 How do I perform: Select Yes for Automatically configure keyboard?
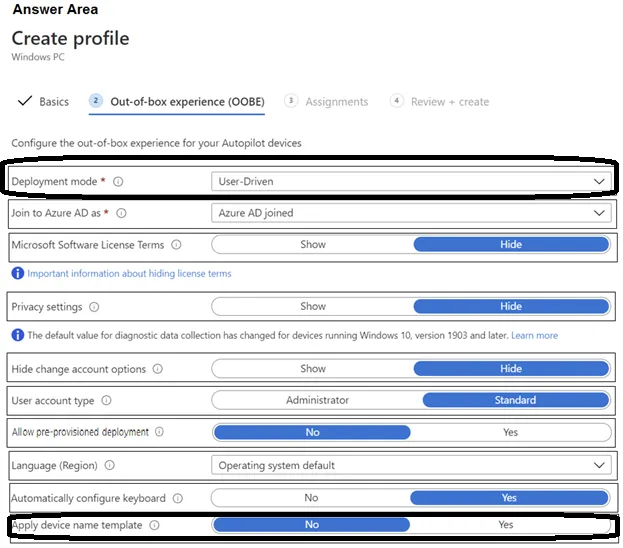click(x=509, y=498)
